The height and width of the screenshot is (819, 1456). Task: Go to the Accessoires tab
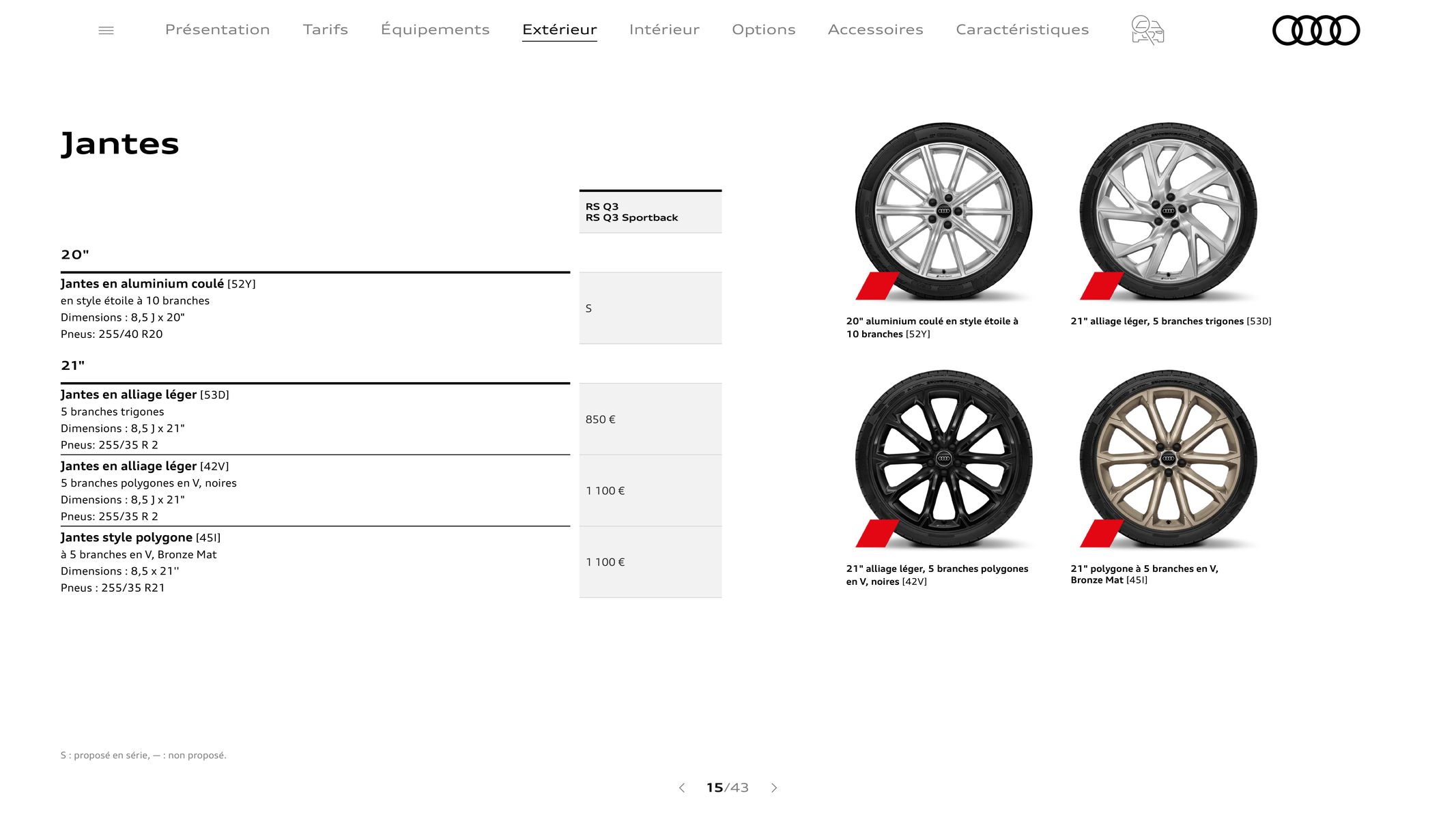875,29
